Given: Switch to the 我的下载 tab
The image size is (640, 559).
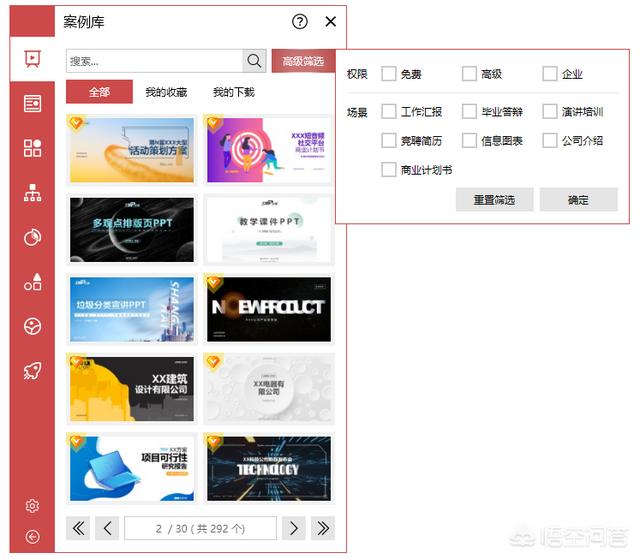Looking at the screenshot, I should tap(233, 92).
